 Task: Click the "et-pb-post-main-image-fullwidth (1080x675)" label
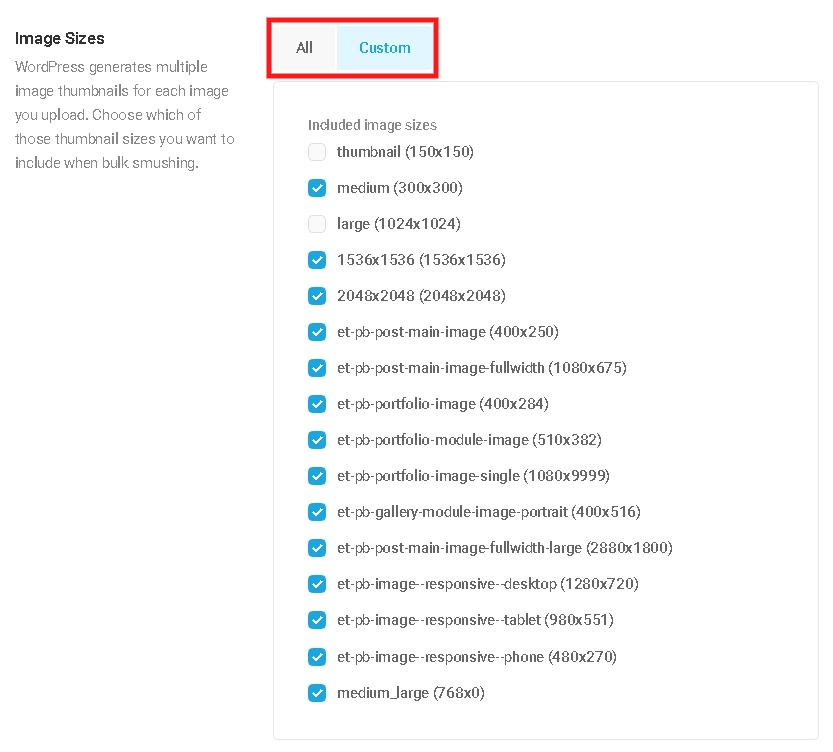click(482, 368)
